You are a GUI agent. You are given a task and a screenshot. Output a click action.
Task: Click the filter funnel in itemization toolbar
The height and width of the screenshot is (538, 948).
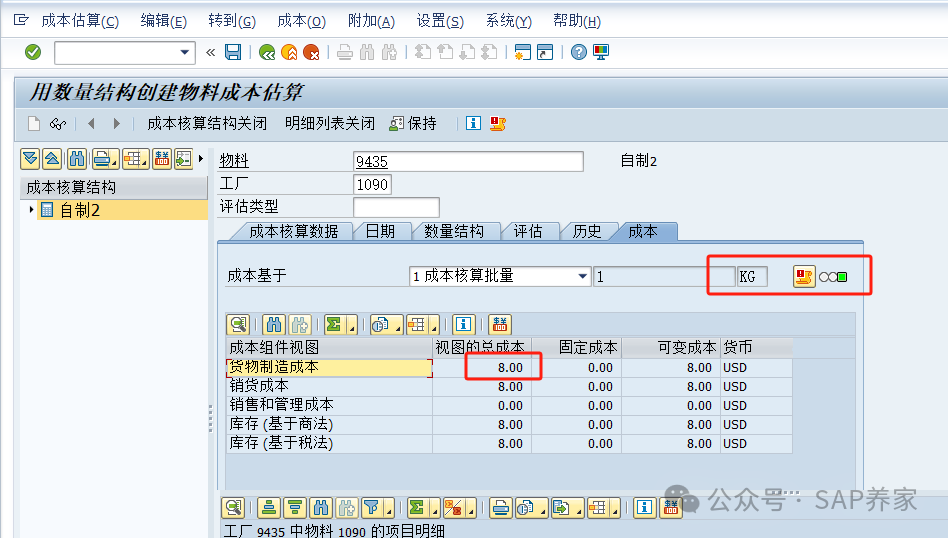tap(371, 508)
